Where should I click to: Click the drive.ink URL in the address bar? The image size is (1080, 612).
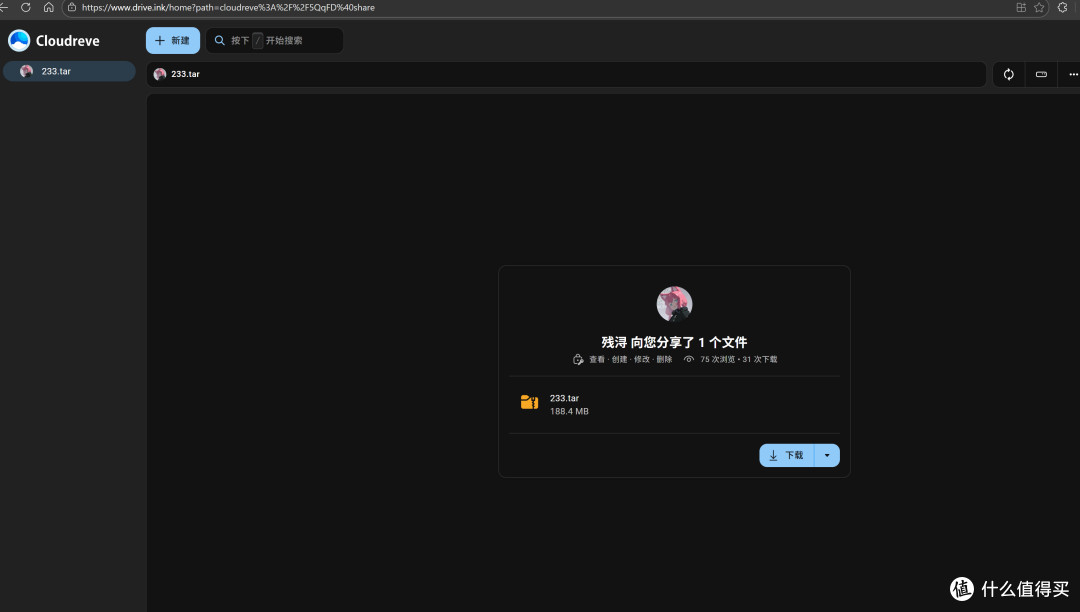tap(228, 8)
